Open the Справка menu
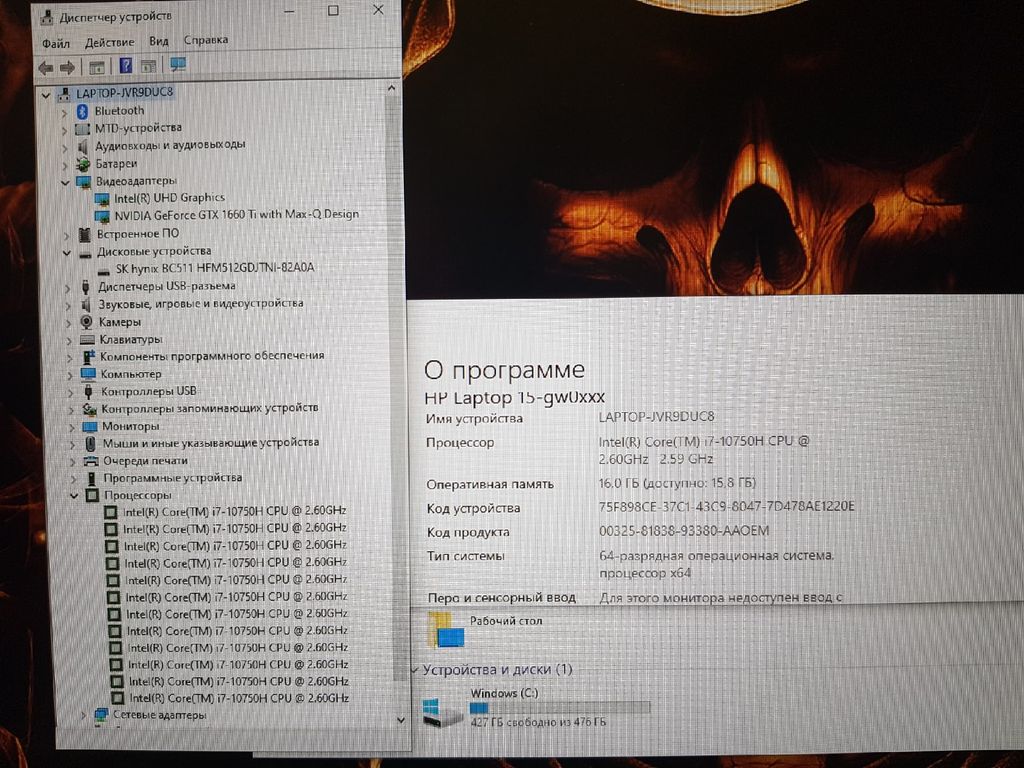Image resolution: width=1024 pixels, height=768 pixels. point(206,40)
